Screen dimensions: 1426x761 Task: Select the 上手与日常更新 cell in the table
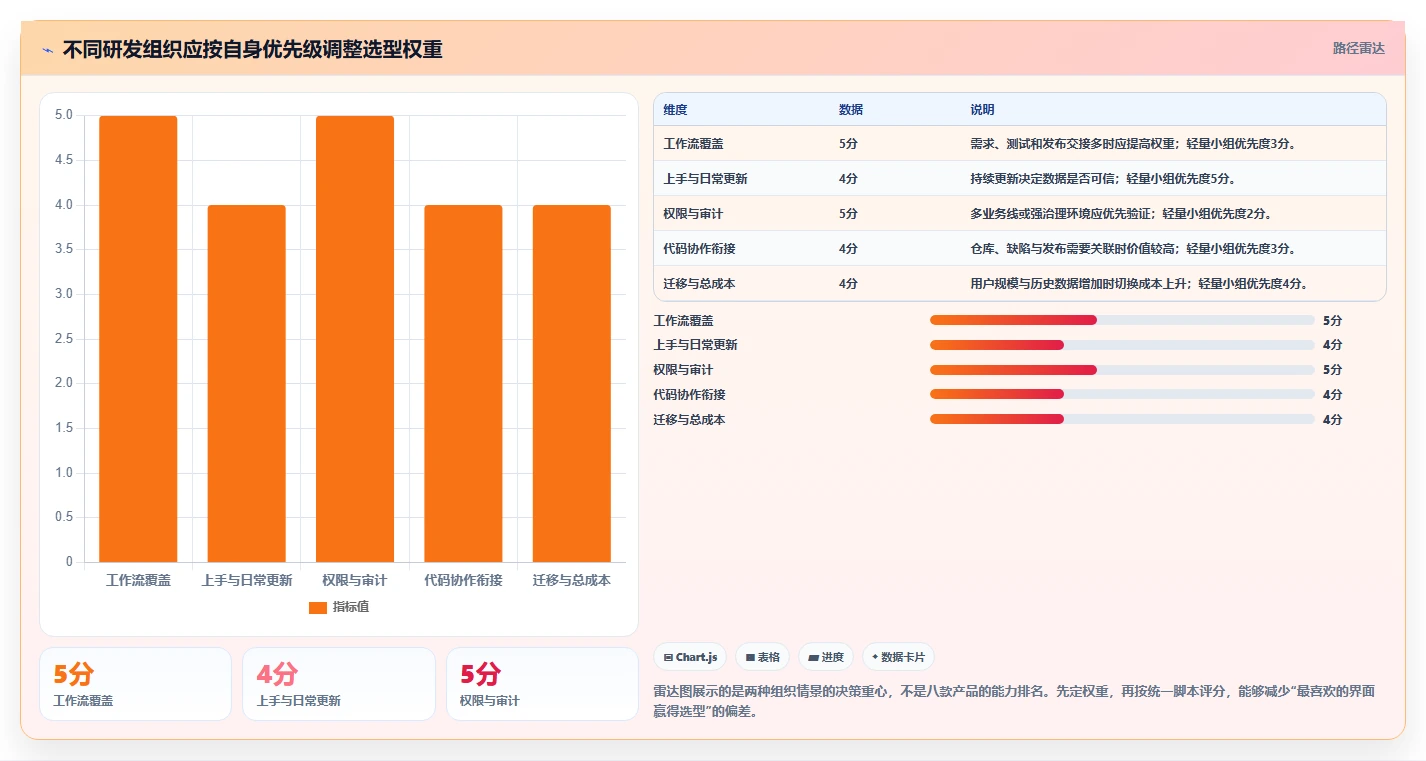(x=705, y=179)
